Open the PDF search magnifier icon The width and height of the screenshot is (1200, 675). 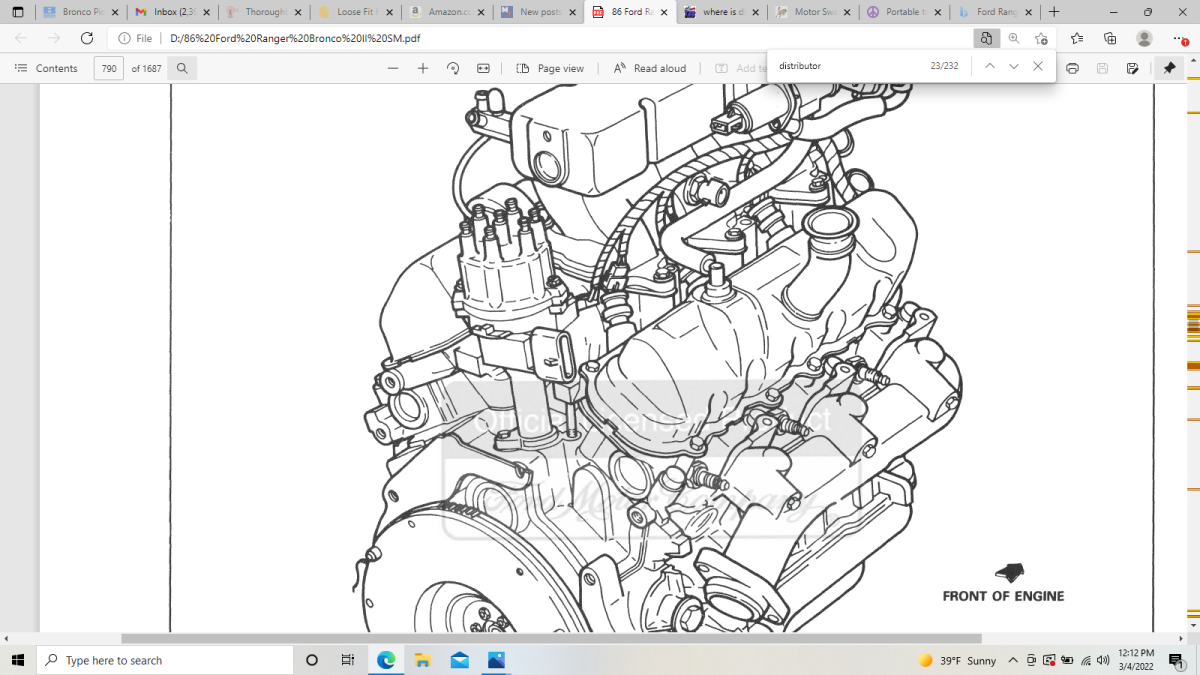click(x=182, y=68)
